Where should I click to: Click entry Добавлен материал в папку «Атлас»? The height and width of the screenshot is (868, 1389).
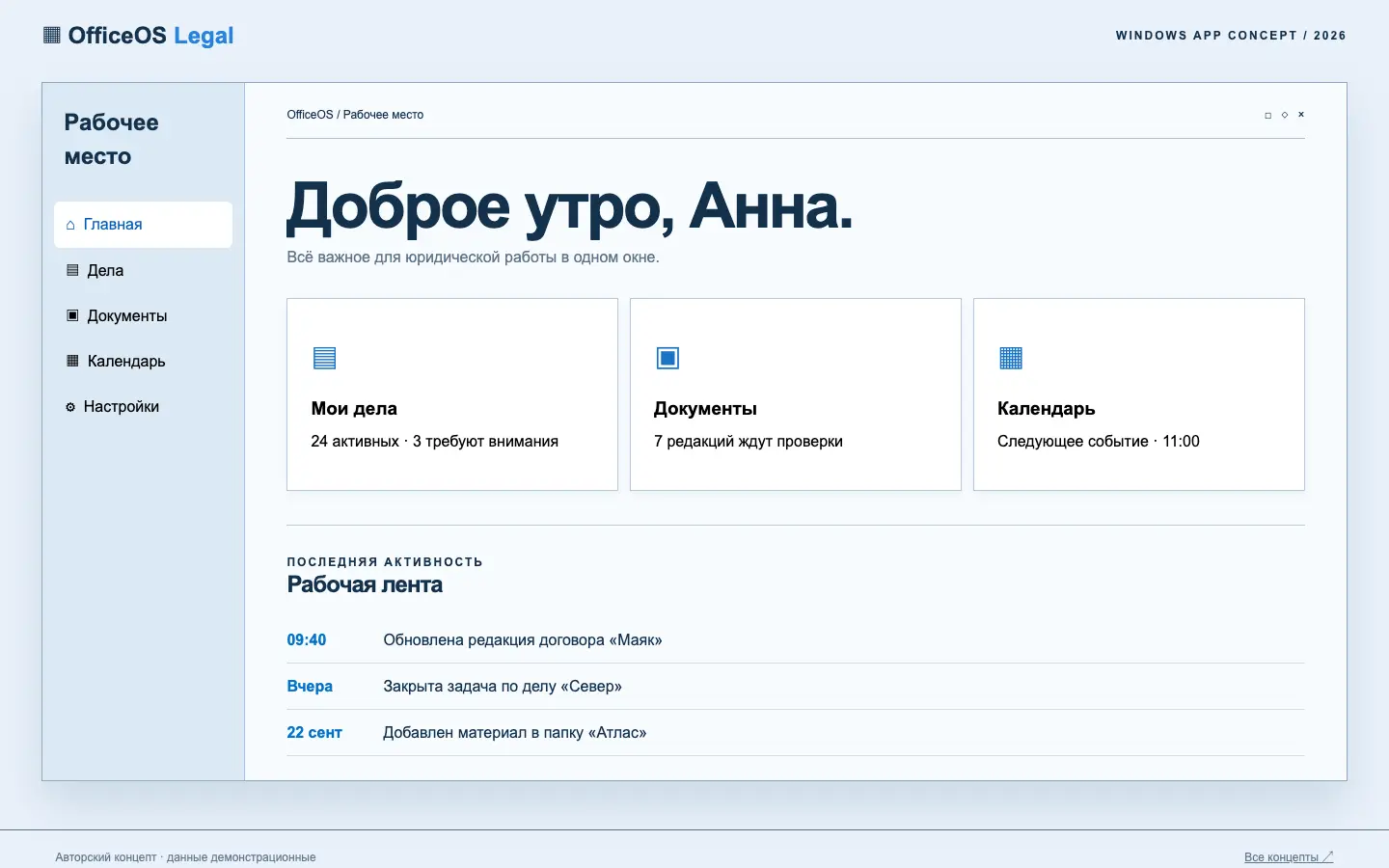point(514,732)
